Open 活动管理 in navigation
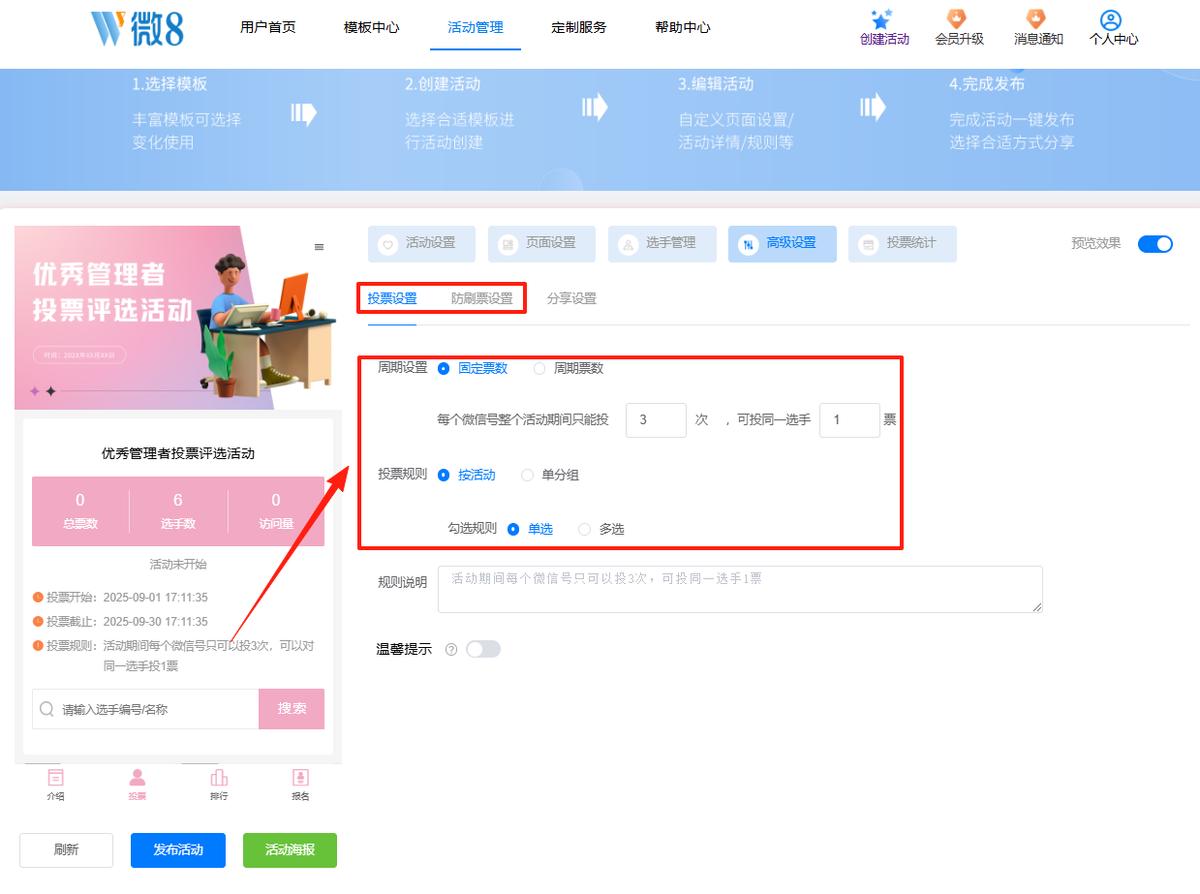 point(475,27)
